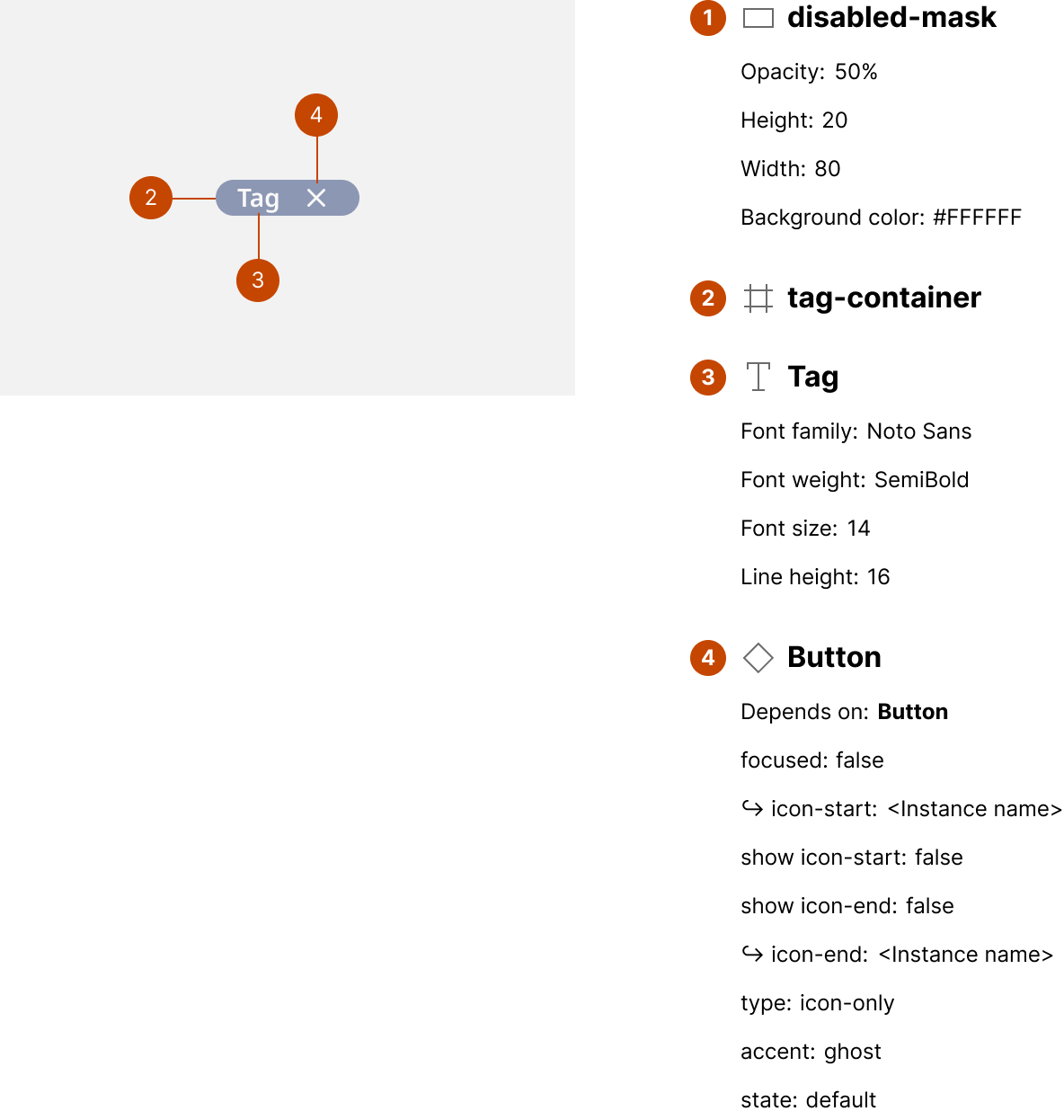This screenshot has height=1120, width=1064.
Task: Select orange annotation marker 3 on canvas
Action: tap(258, 280)
